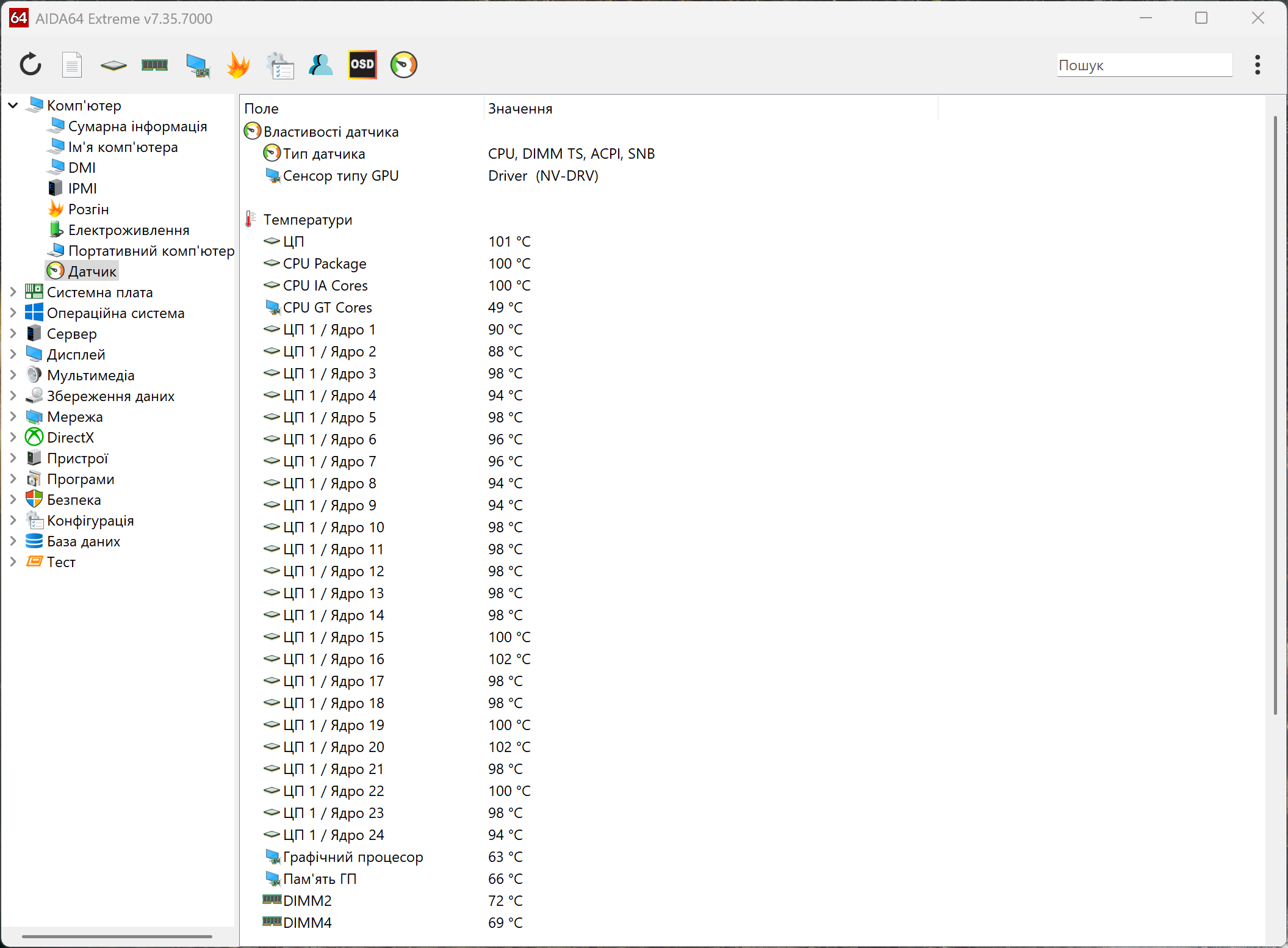
Task: Open the DMI tree item
Action: coord(82,168)
